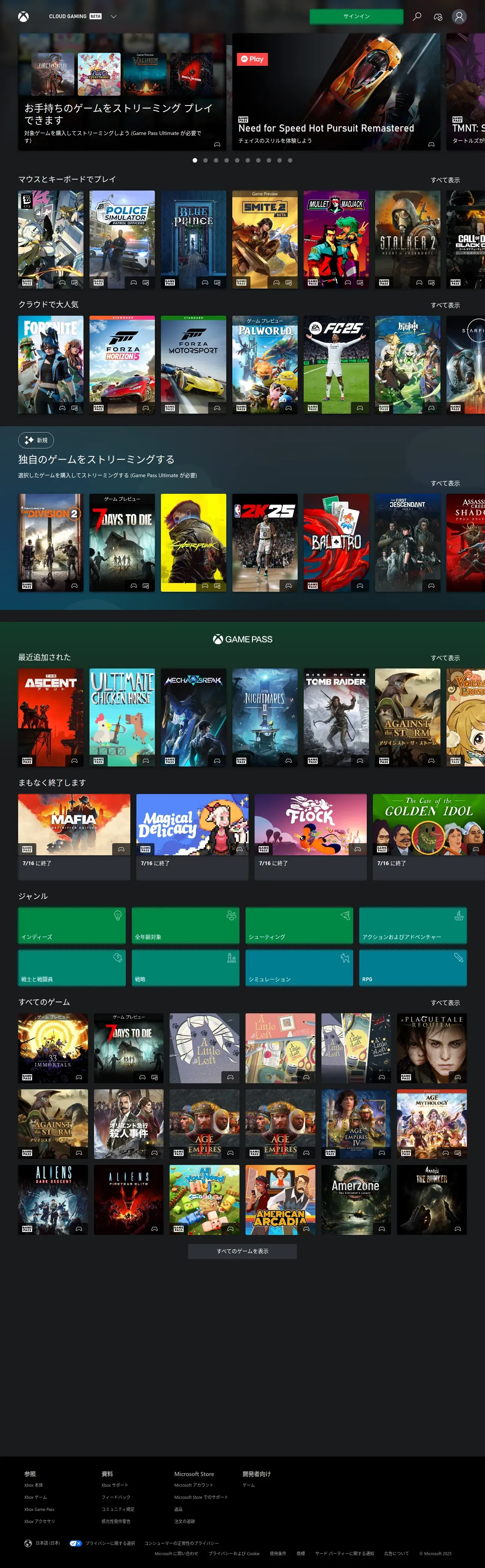The width and height of the screenshot is (485, 1568).
Task: Select the RPG genre tile
Action: point(413,968)
